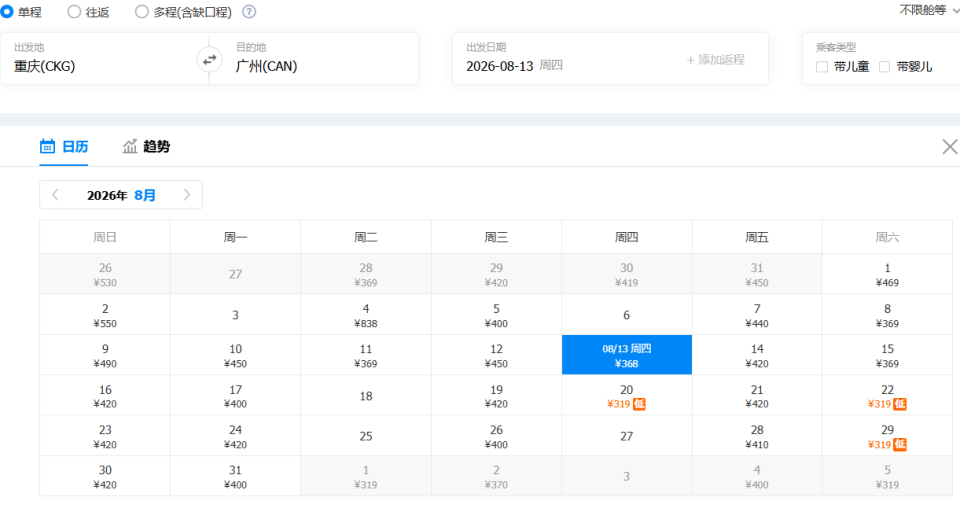Select July 28 priced ¥369
Image resolution: width=960 pixels, height=512 pixels.
click(x=366, y=274)
